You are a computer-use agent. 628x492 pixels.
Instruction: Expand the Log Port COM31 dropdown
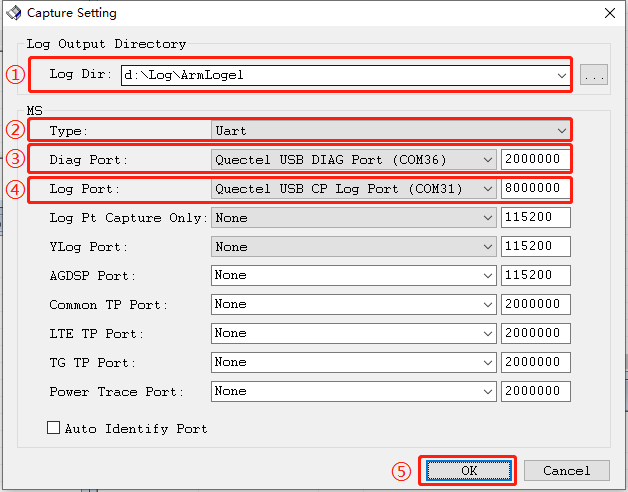[487, 189]
